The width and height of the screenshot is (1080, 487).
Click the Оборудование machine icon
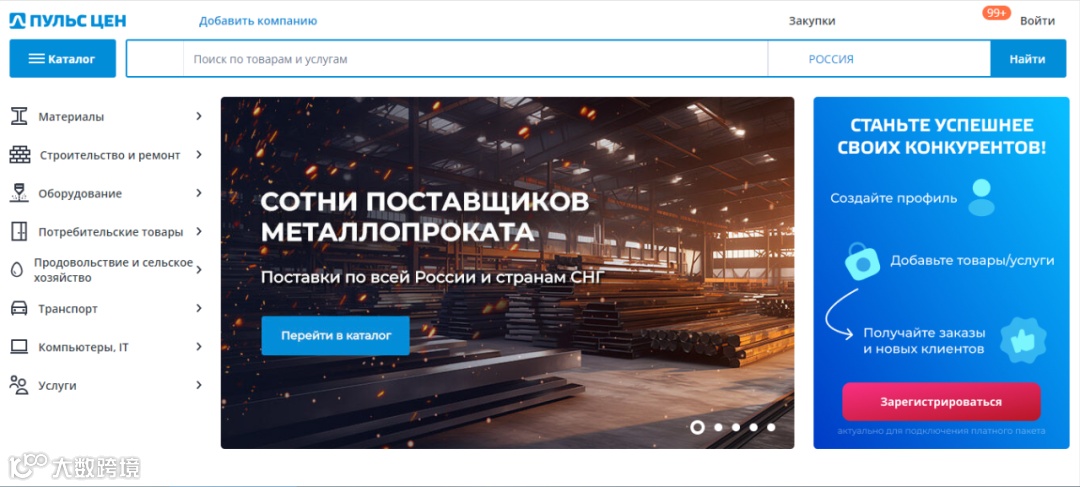tap(19, 193)
